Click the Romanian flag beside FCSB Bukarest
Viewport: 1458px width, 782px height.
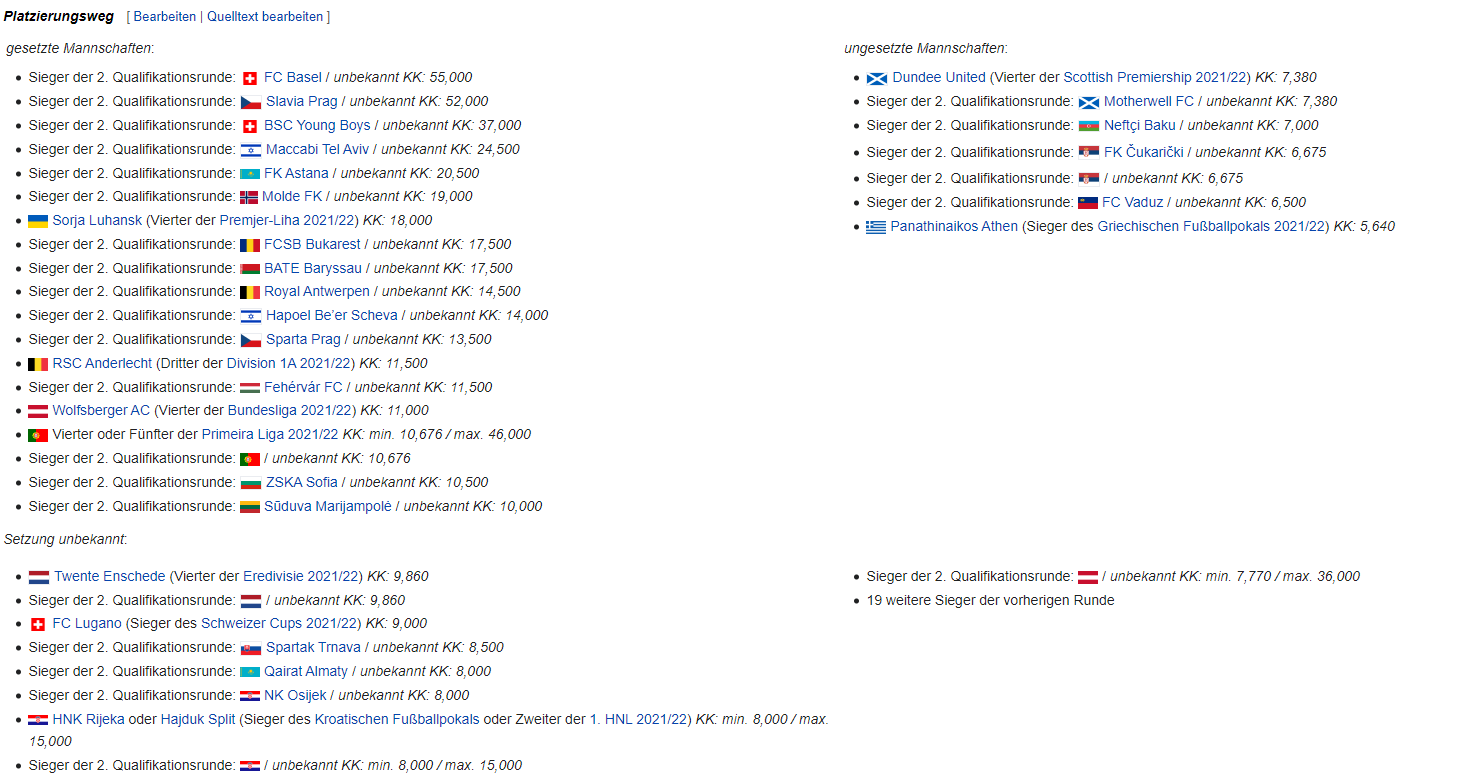click(250, 245)
